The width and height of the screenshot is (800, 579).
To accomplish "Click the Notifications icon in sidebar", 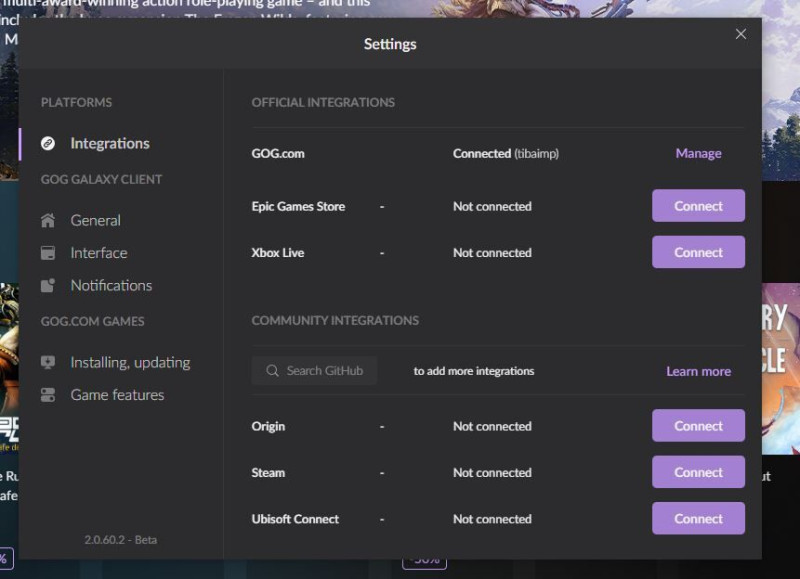I will pos(48,286).
